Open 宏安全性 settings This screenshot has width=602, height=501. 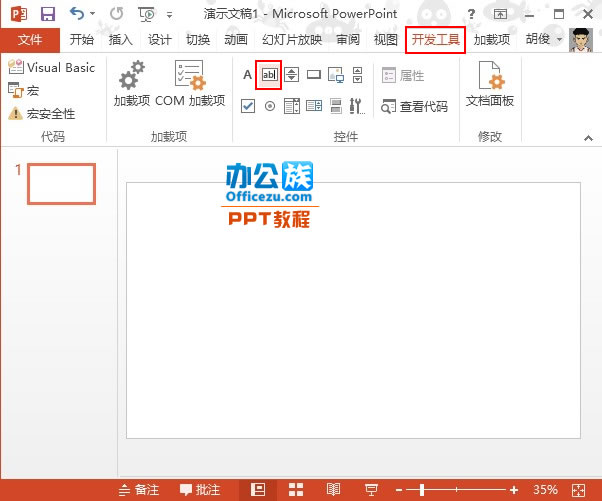pos(41,114)
